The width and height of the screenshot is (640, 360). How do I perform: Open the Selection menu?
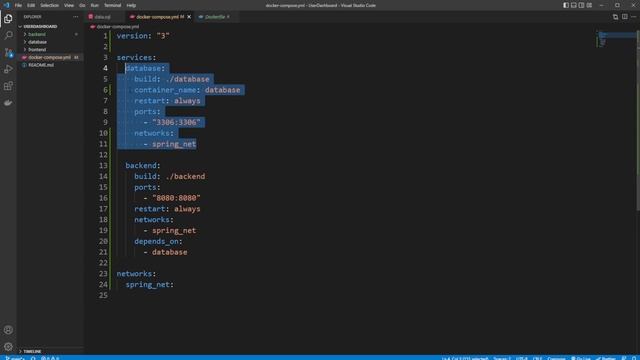pos(49,5)
